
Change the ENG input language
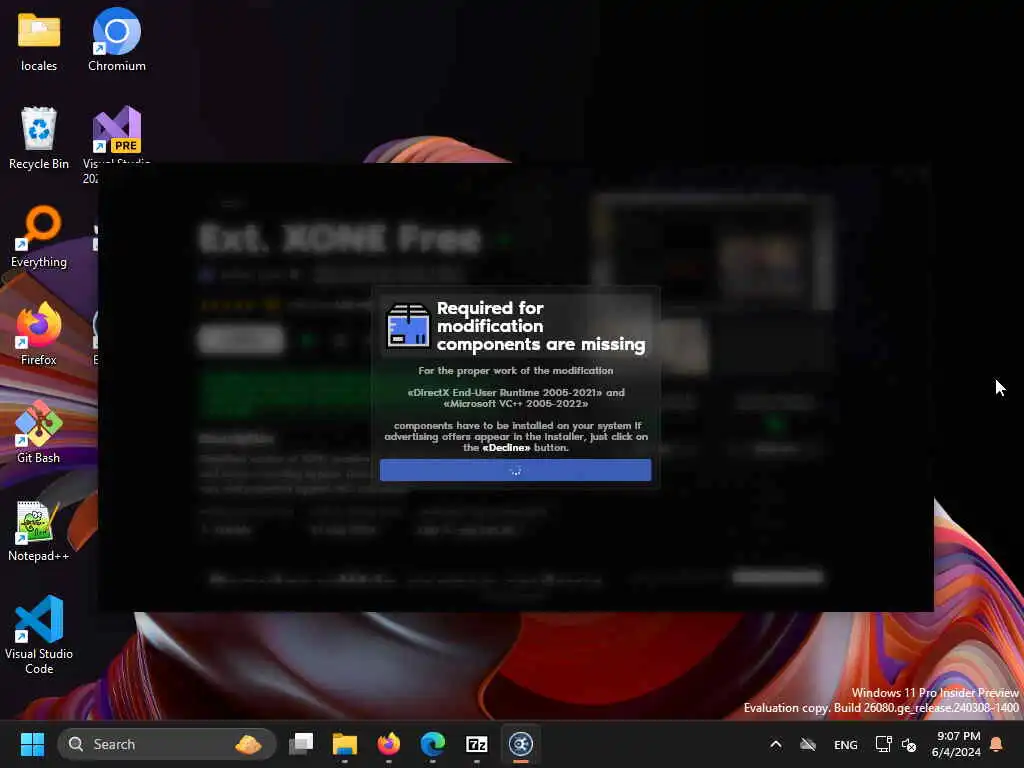pos(846,744)
